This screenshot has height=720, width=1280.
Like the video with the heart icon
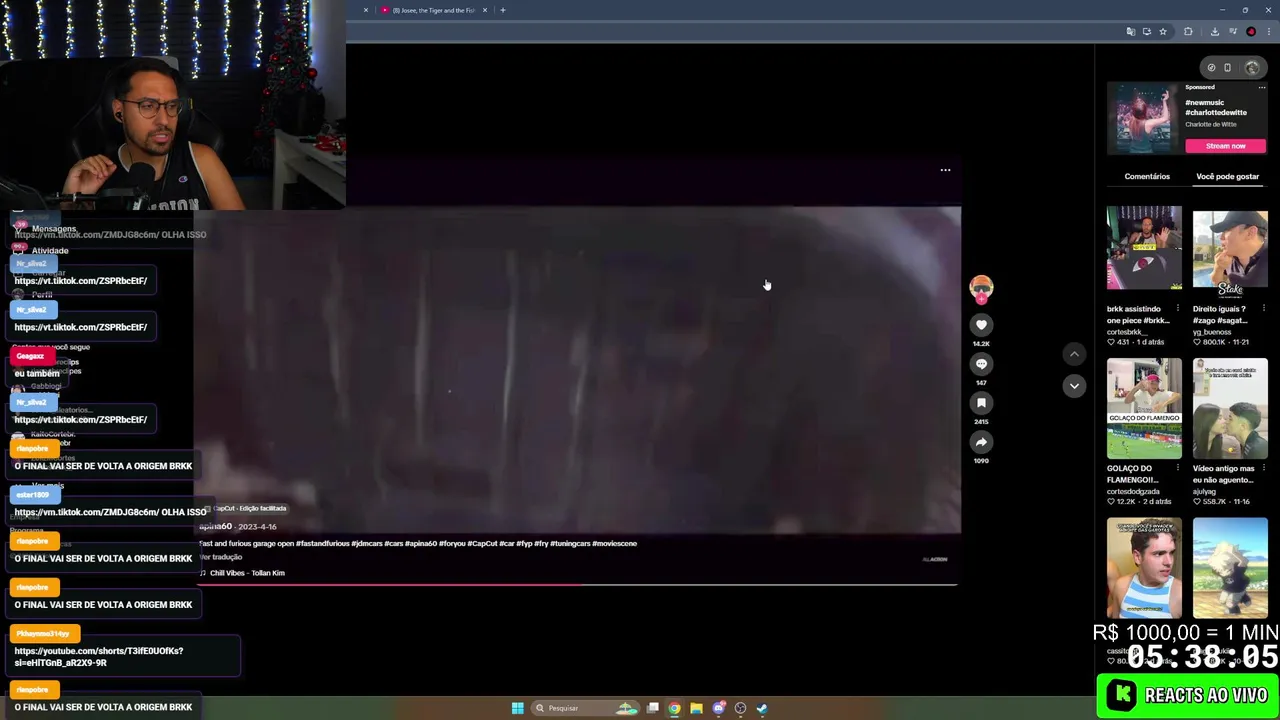tap(981, 325)
